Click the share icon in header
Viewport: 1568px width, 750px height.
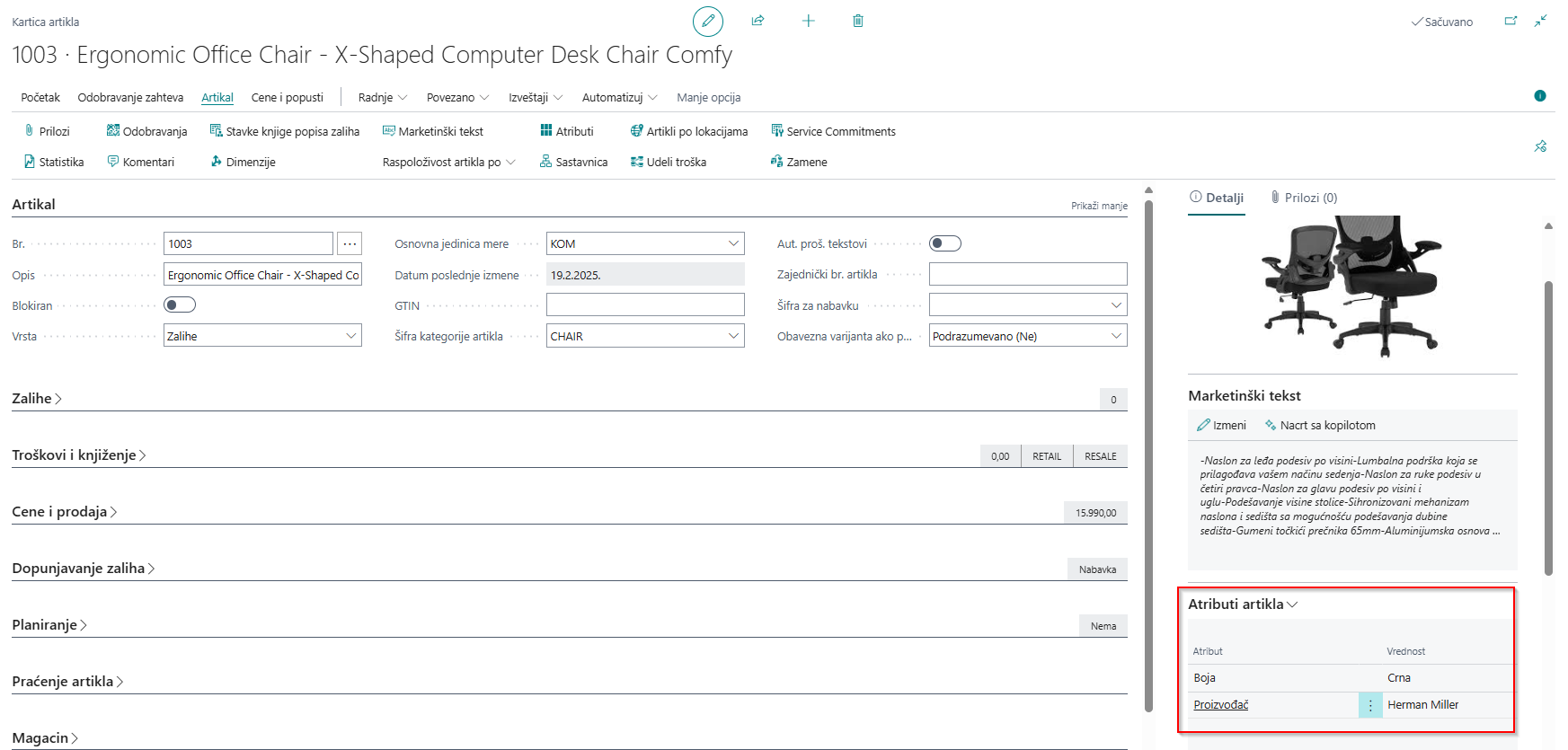point(757,21)
